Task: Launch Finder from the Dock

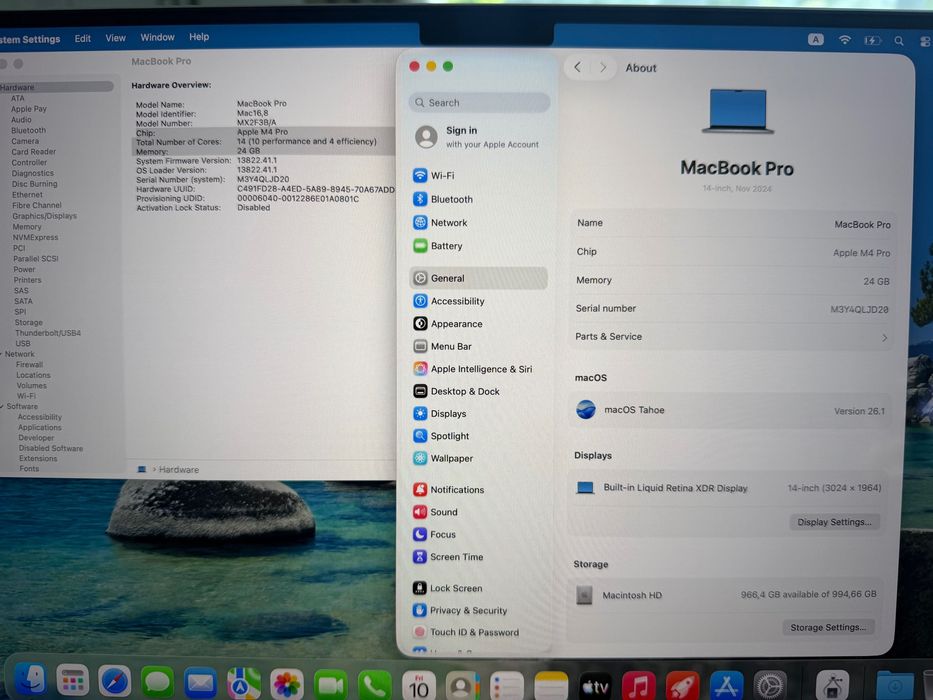Action: (x=30, y=679)
